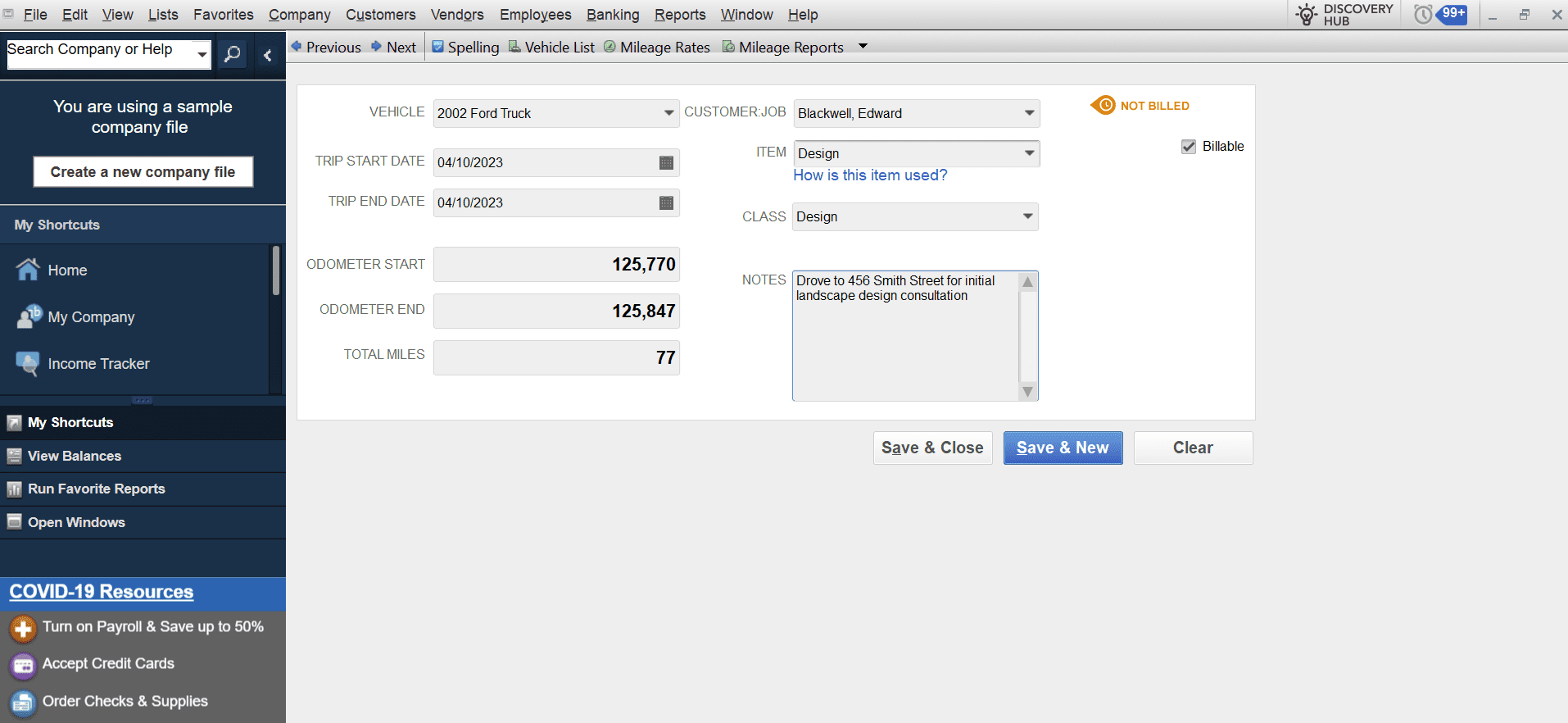1568x723 pixels.
Task: Open the Employees menu
Action: click(536, 14)
